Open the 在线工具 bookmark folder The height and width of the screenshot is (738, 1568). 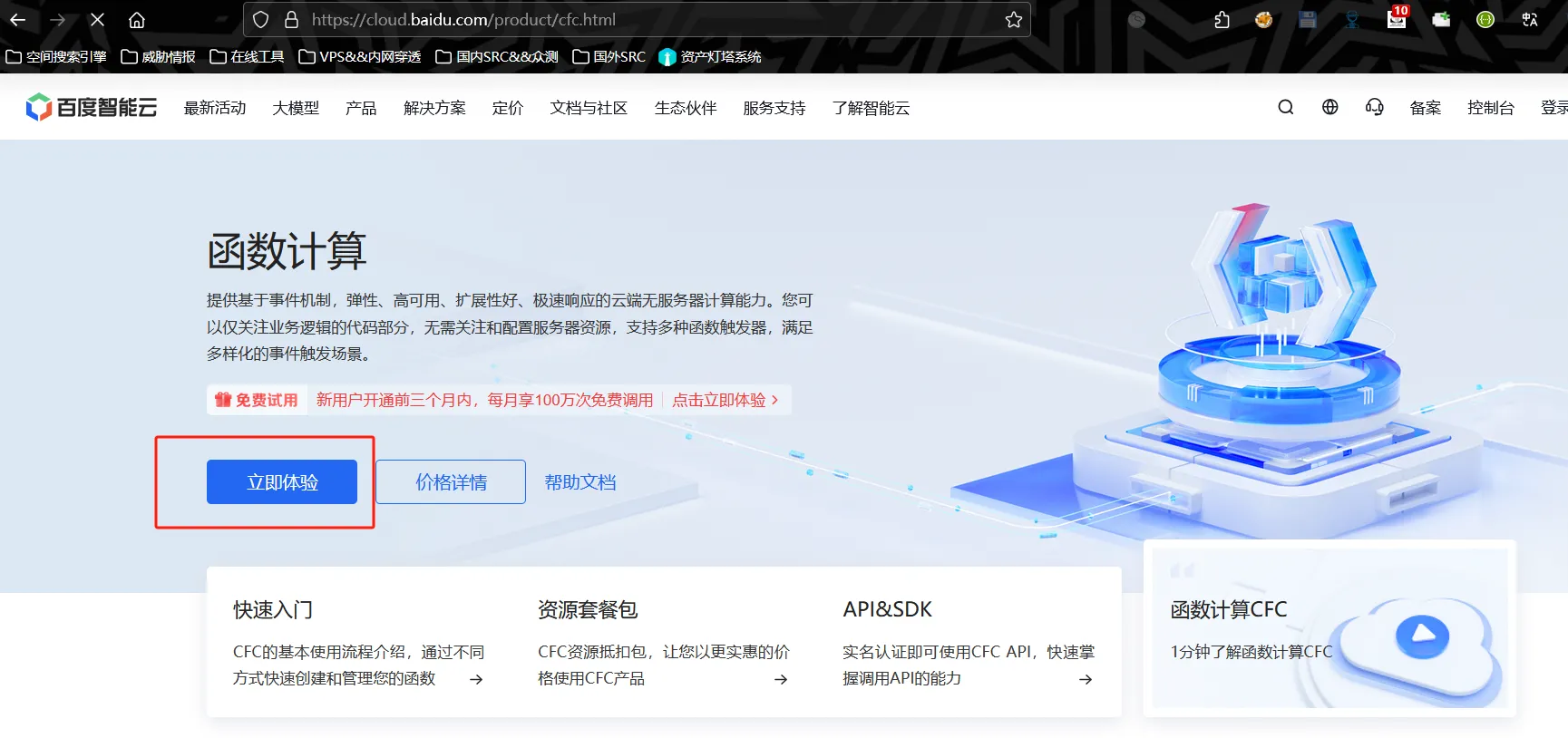[247, 57]
